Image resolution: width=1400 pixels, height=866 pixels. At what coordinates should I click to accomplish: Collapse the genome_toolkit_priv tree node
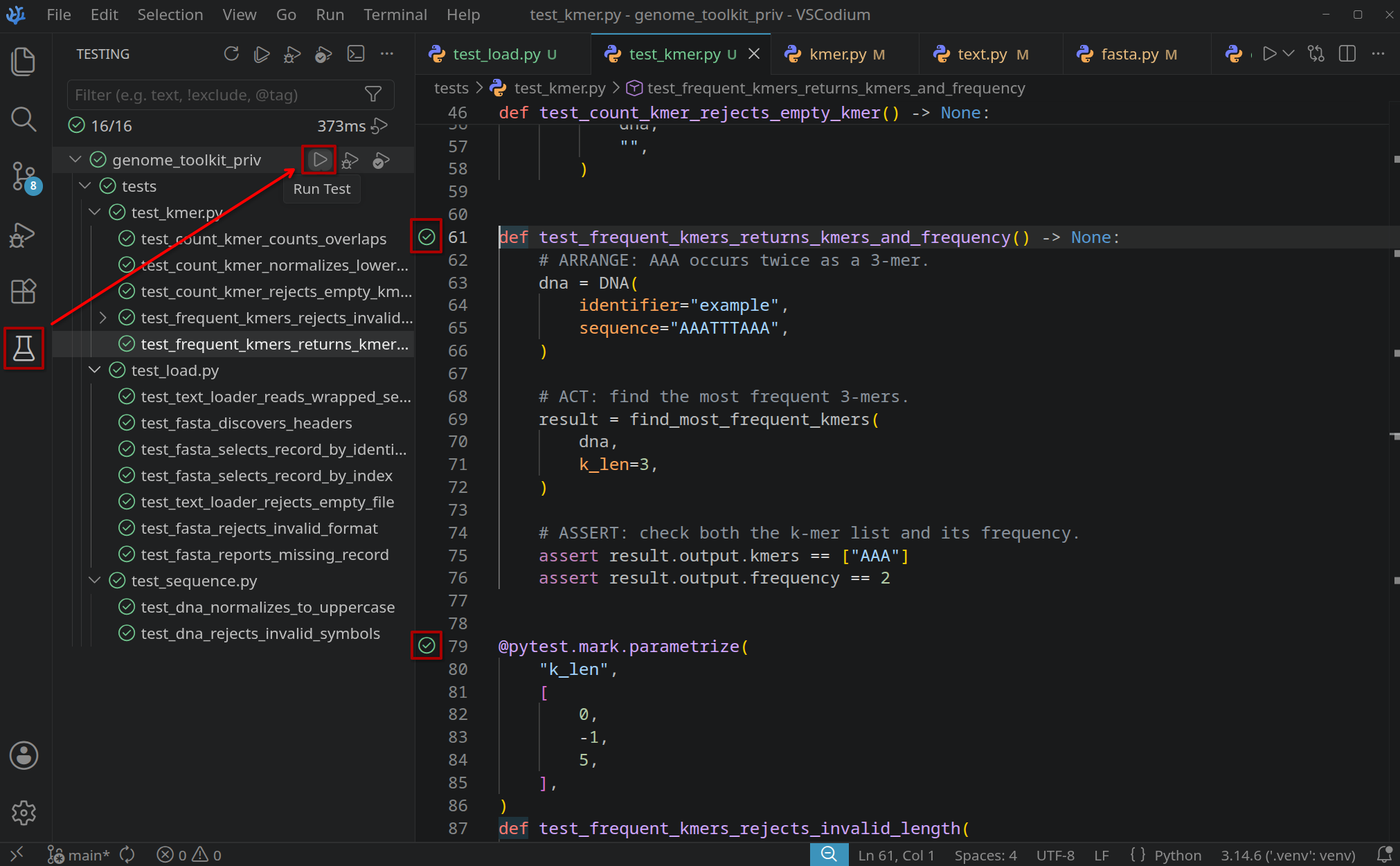75,160
